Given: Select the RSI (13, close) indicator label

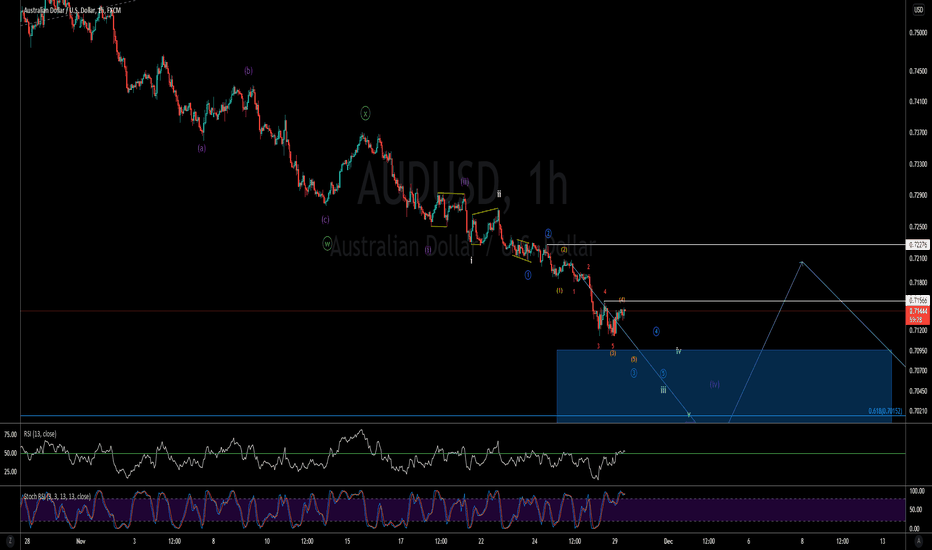Looking at the screenshot, I should pyautogui.click(x=40, y=434).
